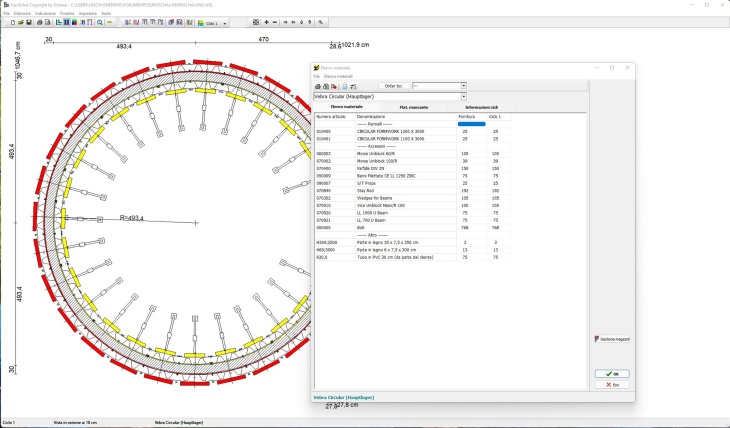Click the Esci button
Viewport: 730px width, 428px height.
612,384
